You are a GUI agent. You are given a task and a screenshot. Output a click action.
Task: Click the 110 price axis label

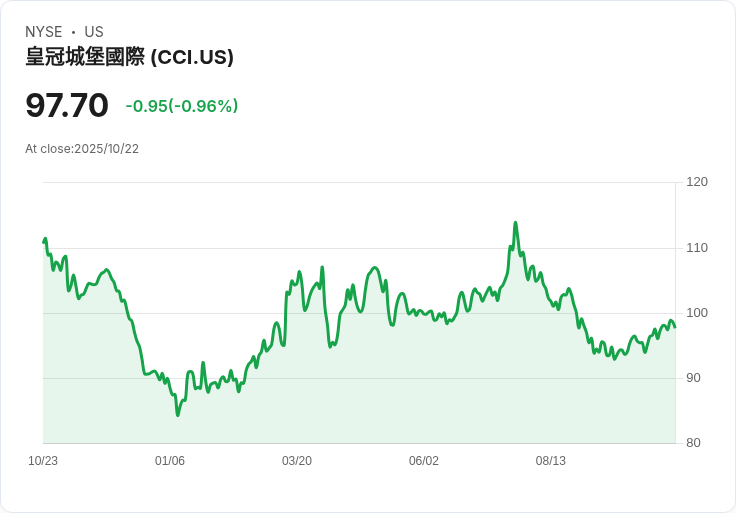coord(697,248)
